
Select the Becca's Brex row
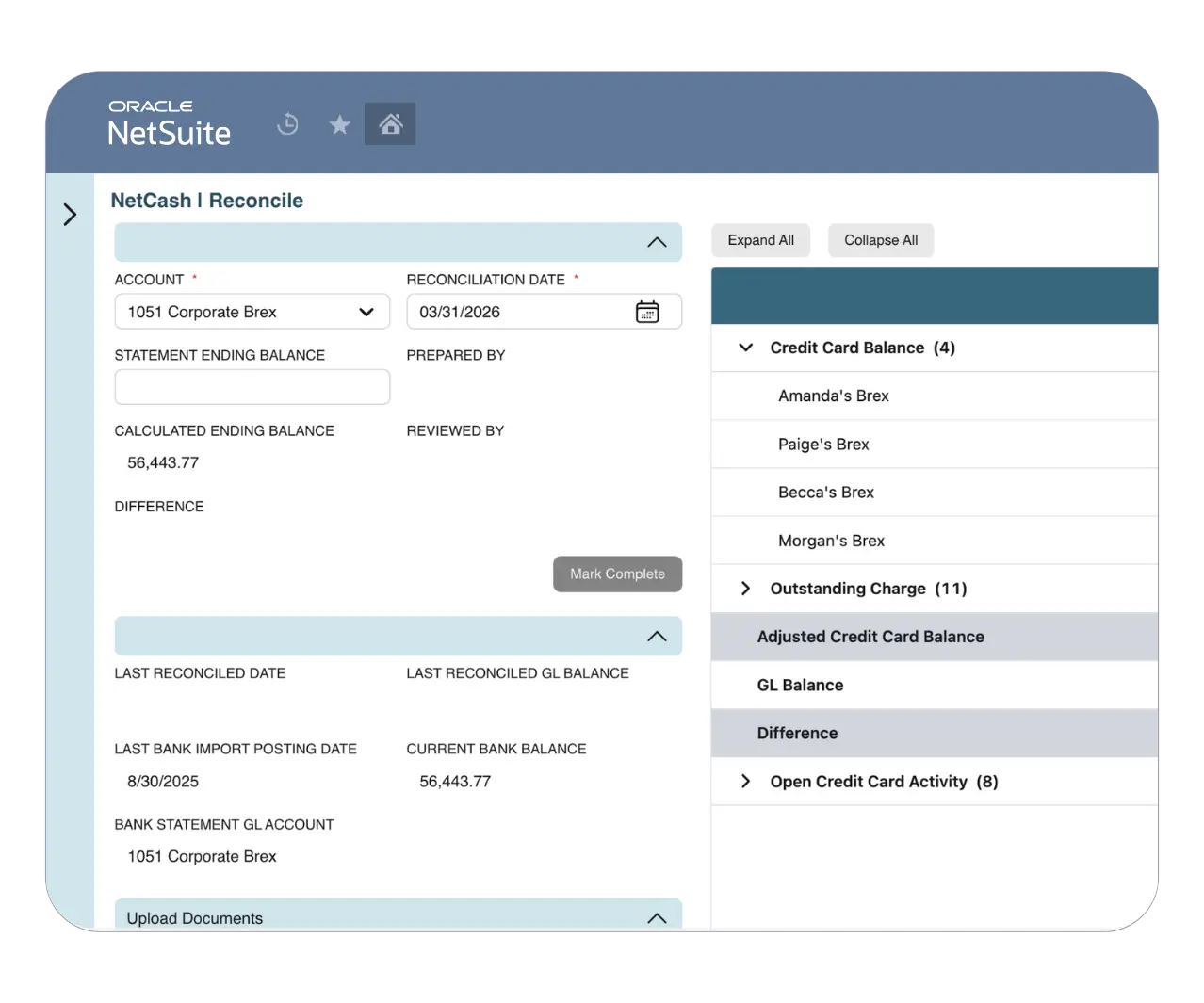pyautogui.click(x=935, y=493)
